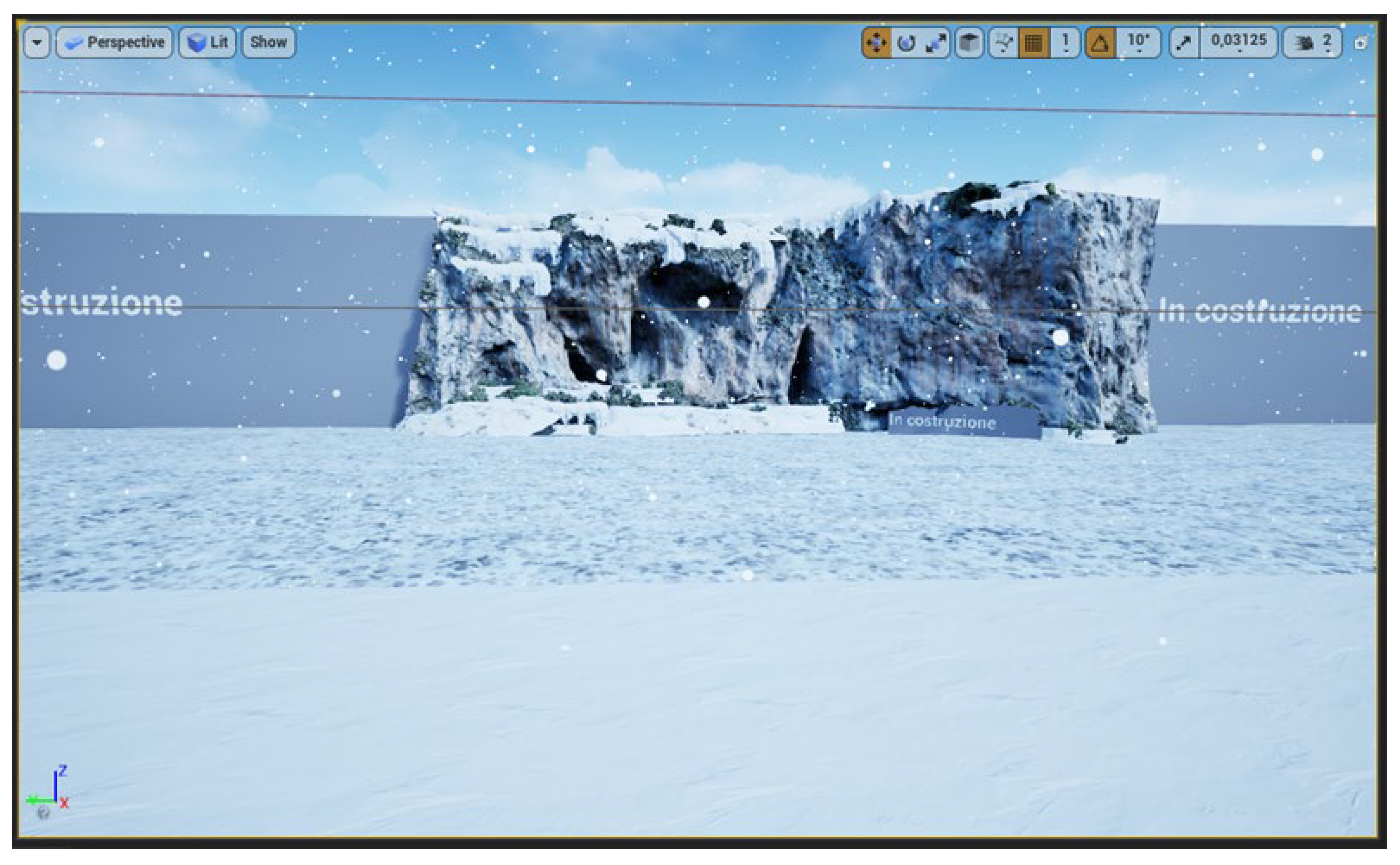Cycle the world/local coordinate system cube icon

pos(969,43)
